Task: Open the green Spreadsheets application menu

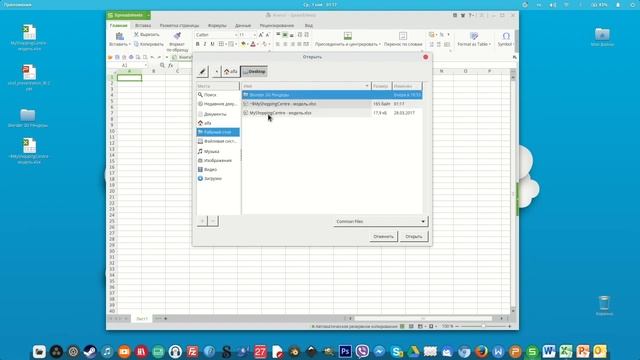Action: point(128,15)
